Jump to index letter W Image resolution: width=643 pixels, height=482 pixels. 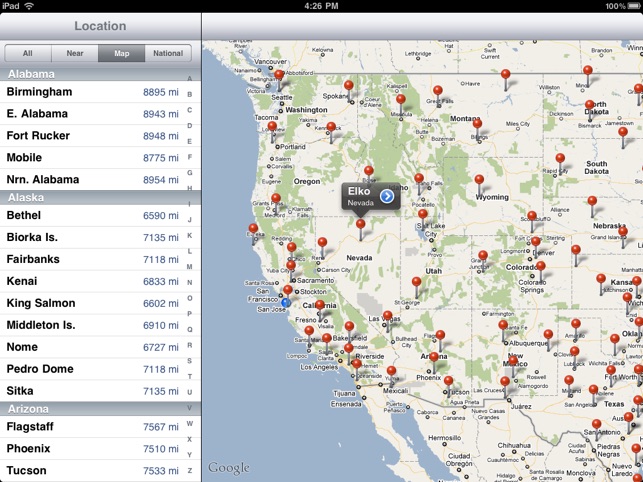point(190,423)
